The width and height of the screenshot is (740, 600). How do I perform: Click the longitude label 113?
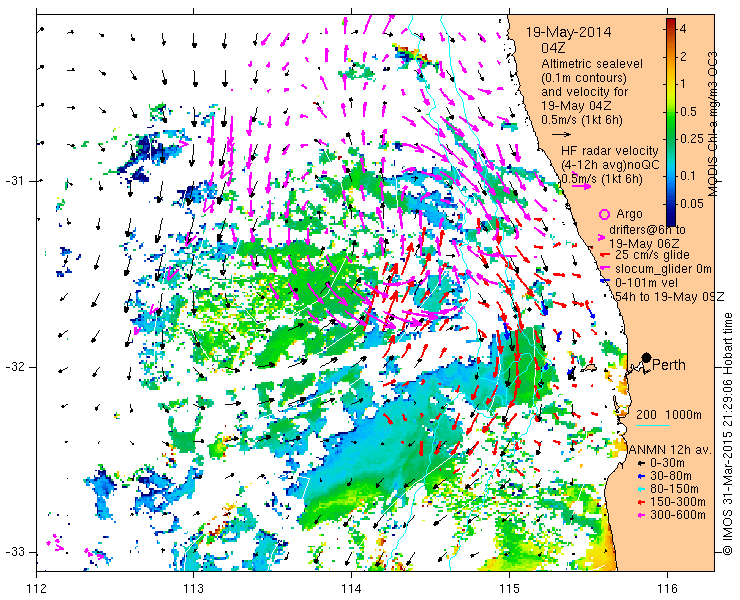pyautogui.click(x=193, y=588)
